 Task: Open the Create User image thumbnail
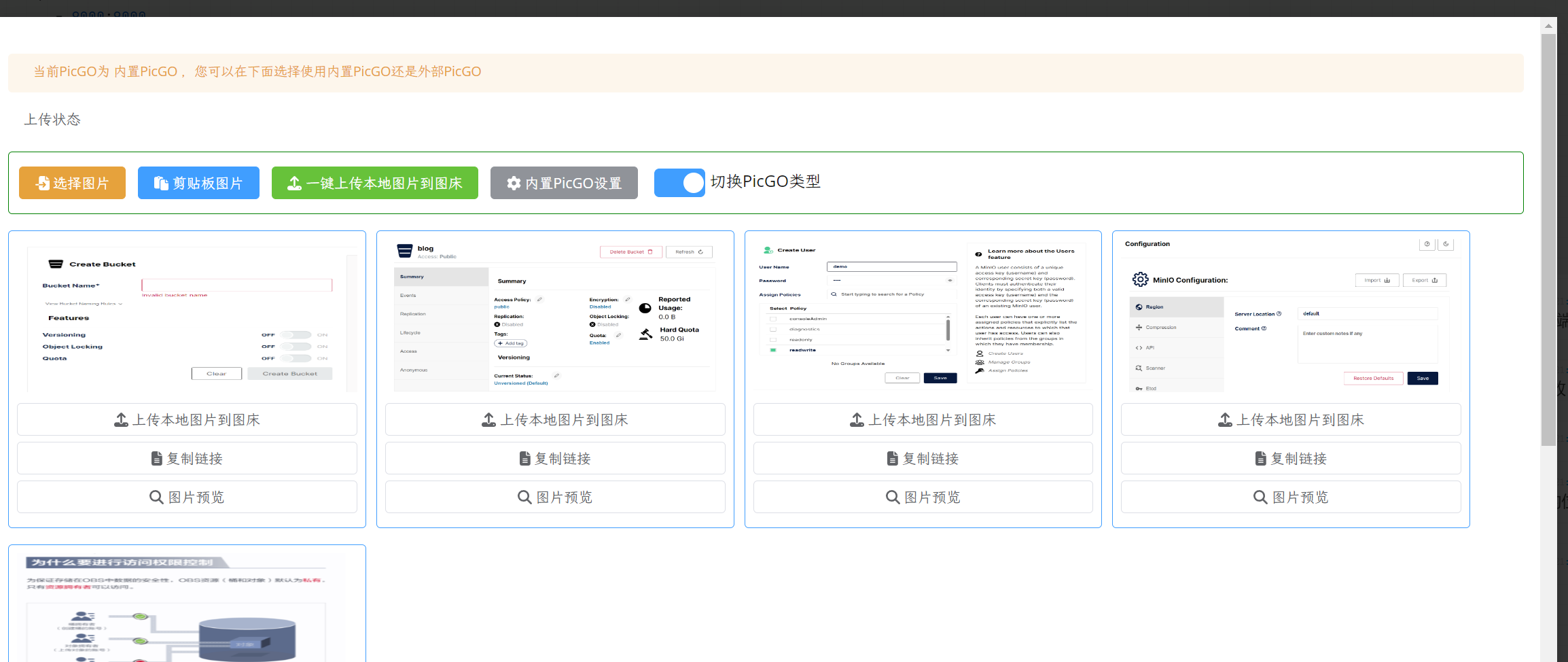tap(923, 317)
